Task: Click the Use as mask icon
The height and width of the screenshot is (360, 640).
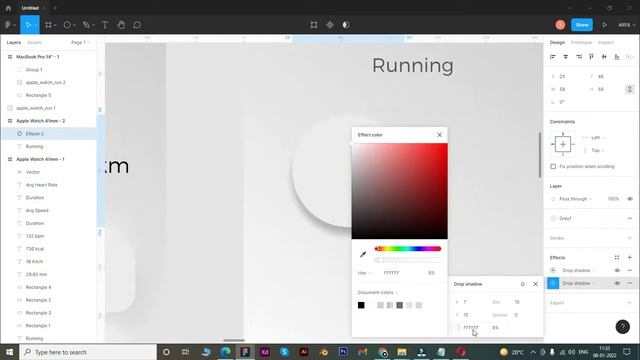Action: pyautogui.click(x=346, y=25)
